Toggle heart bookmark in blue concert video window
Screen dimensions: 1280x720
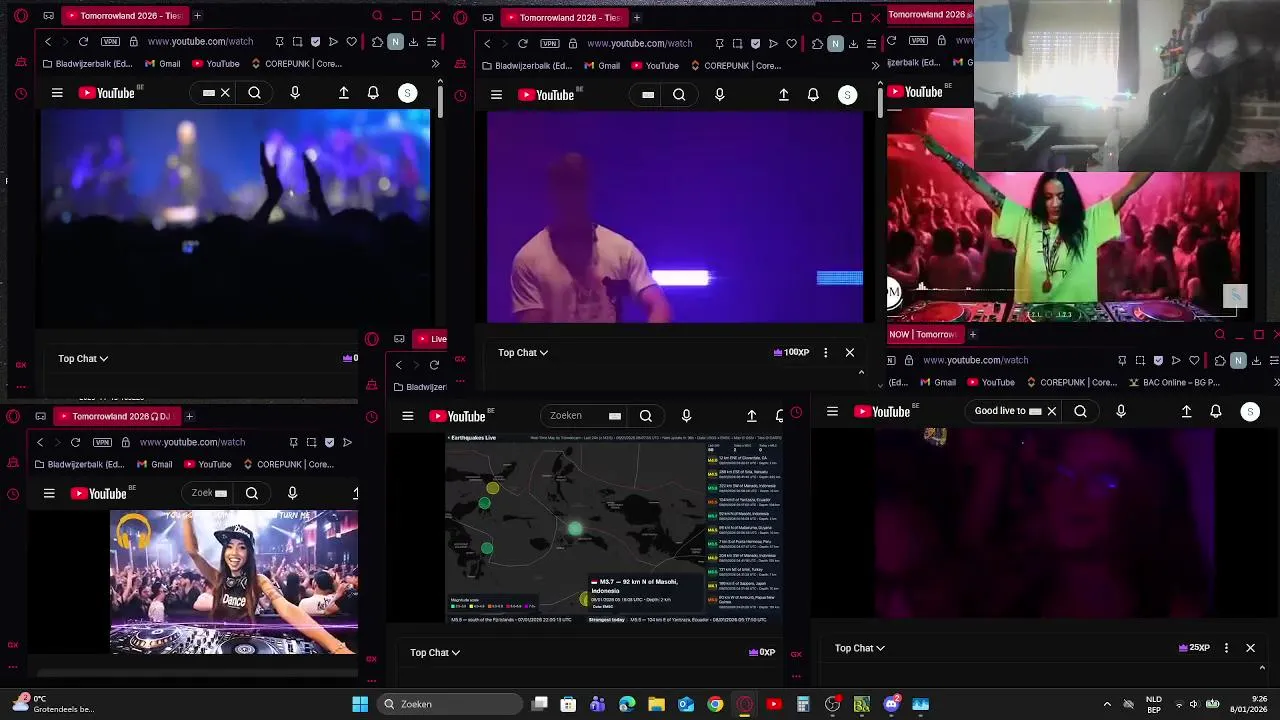coord(351,42)
